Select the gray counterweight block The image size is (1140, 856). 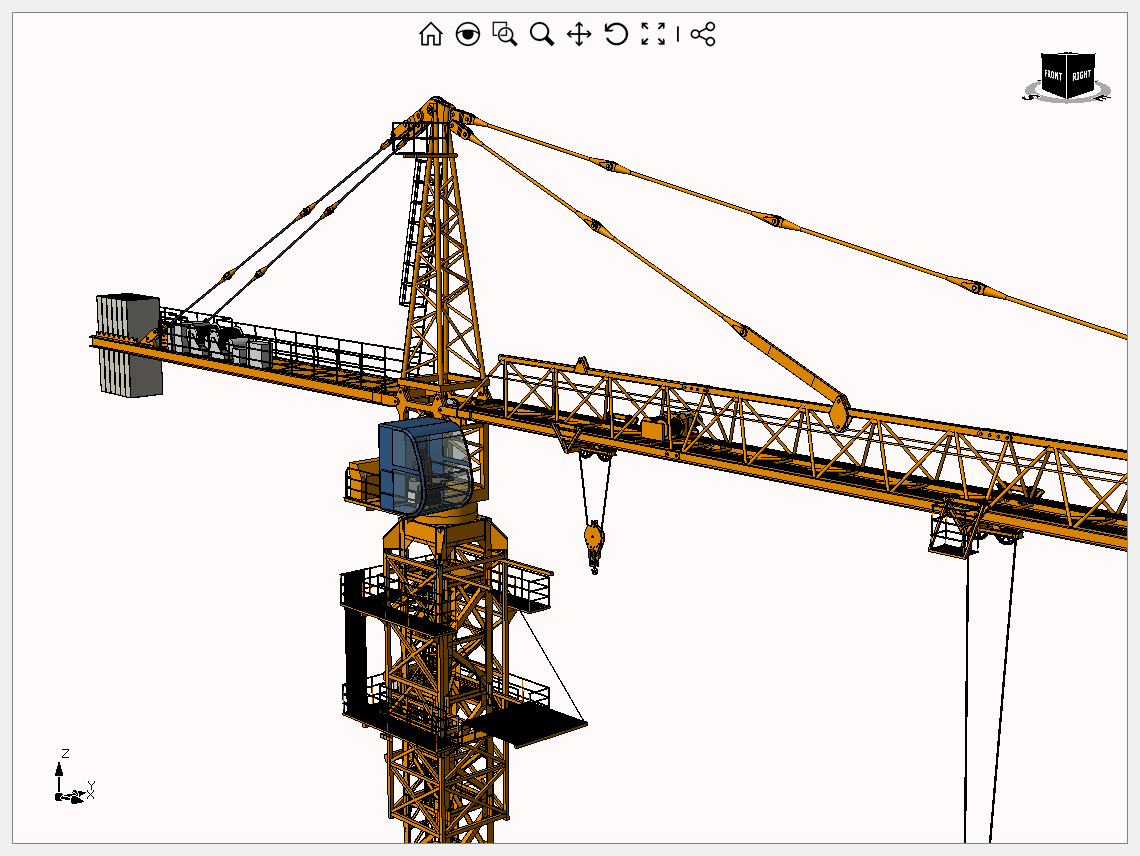129,345
